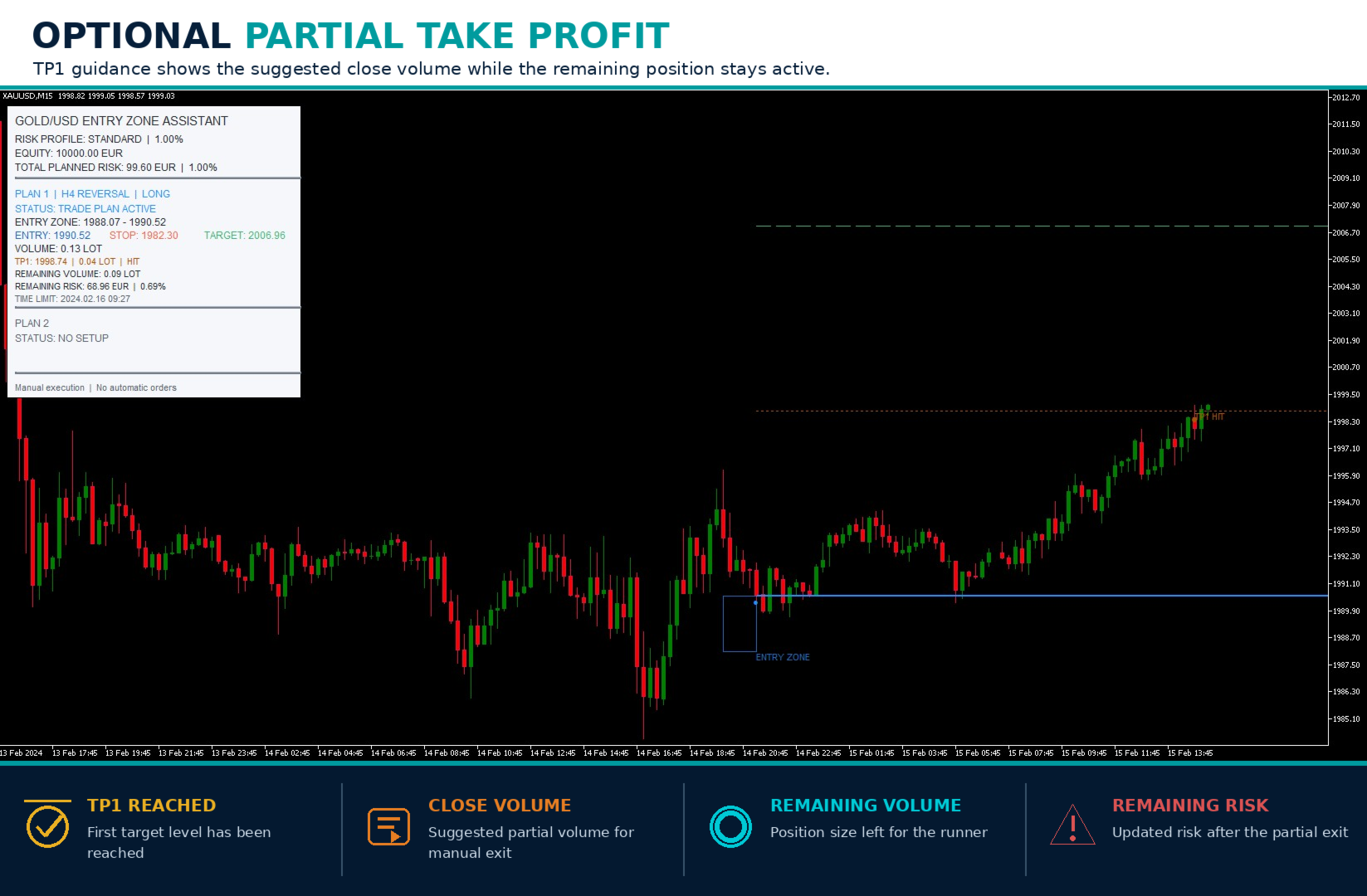Click the 1998.30 price scale label

point(1346,422)
